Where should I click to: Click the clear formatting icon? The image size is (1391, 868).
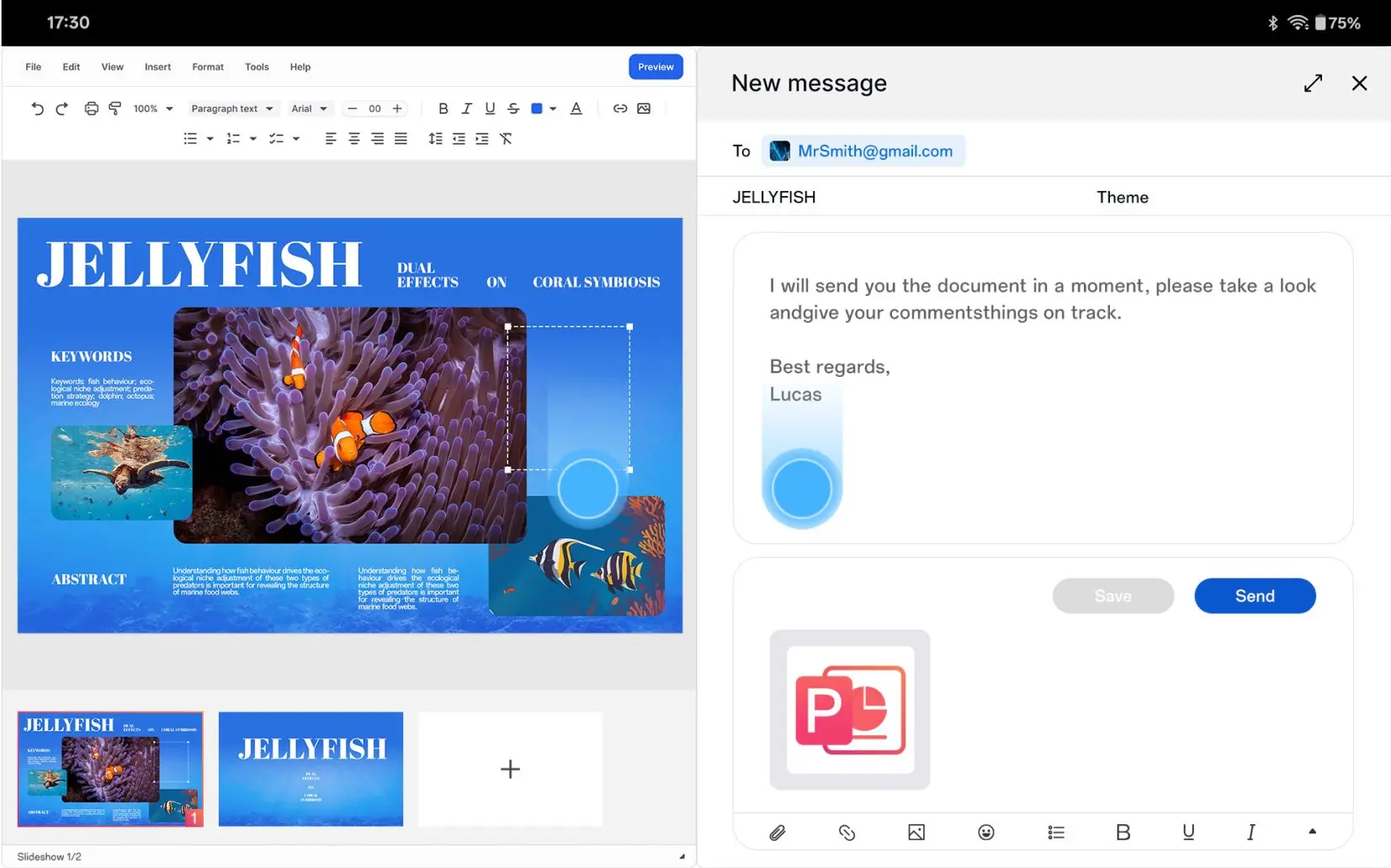(x=506, y=139)
